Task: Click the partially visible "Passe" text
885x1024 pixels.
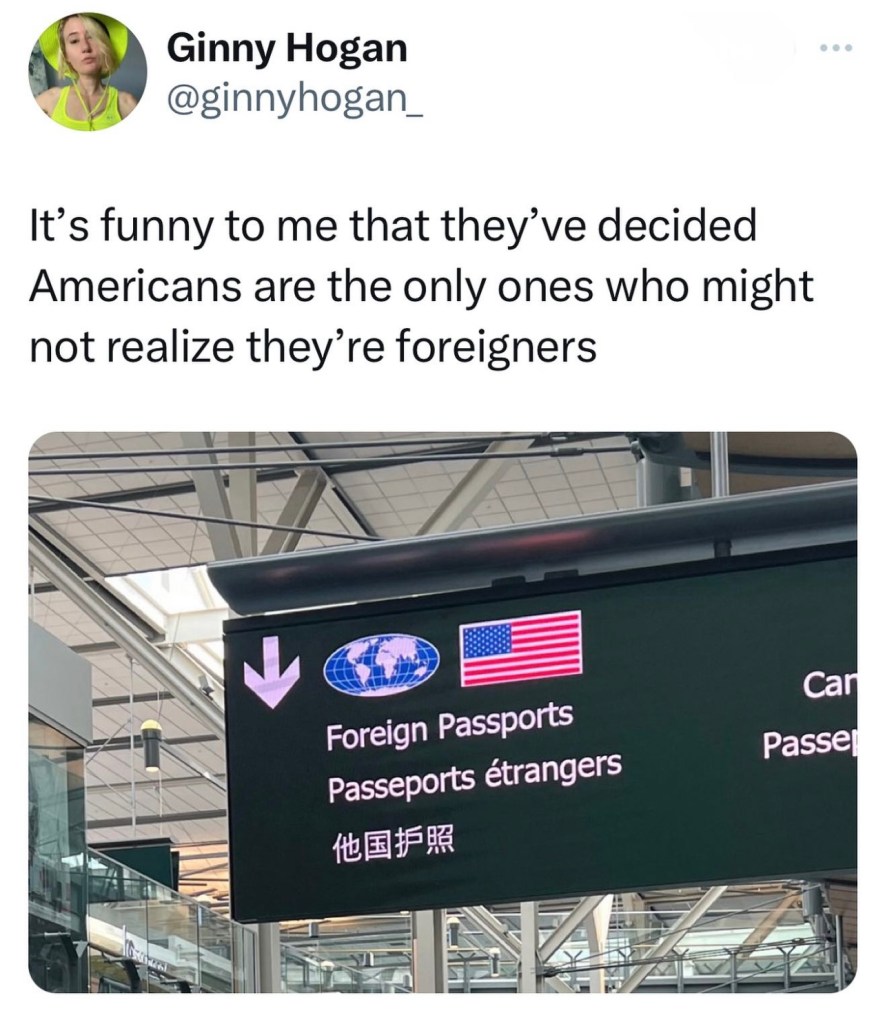Action: pyautogui.click(x=810, y=743)
